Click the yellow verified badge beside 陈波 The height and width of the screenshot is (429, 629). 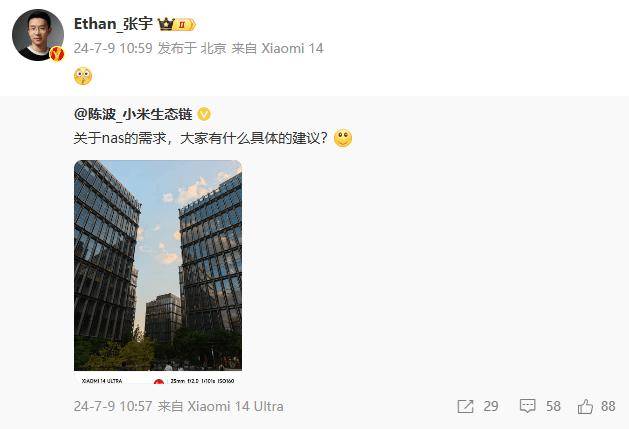[204, 114]
